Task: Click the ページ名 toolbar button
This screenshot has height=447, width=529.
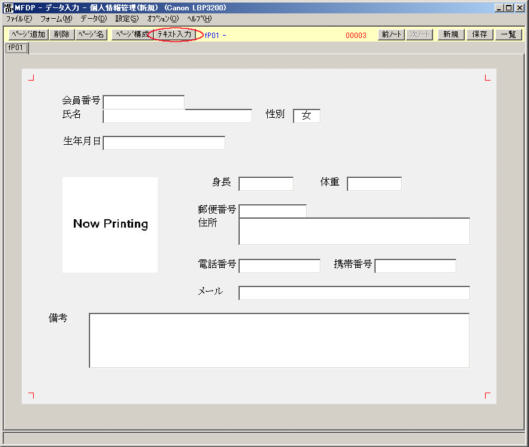Action: (x=91, y=34)
